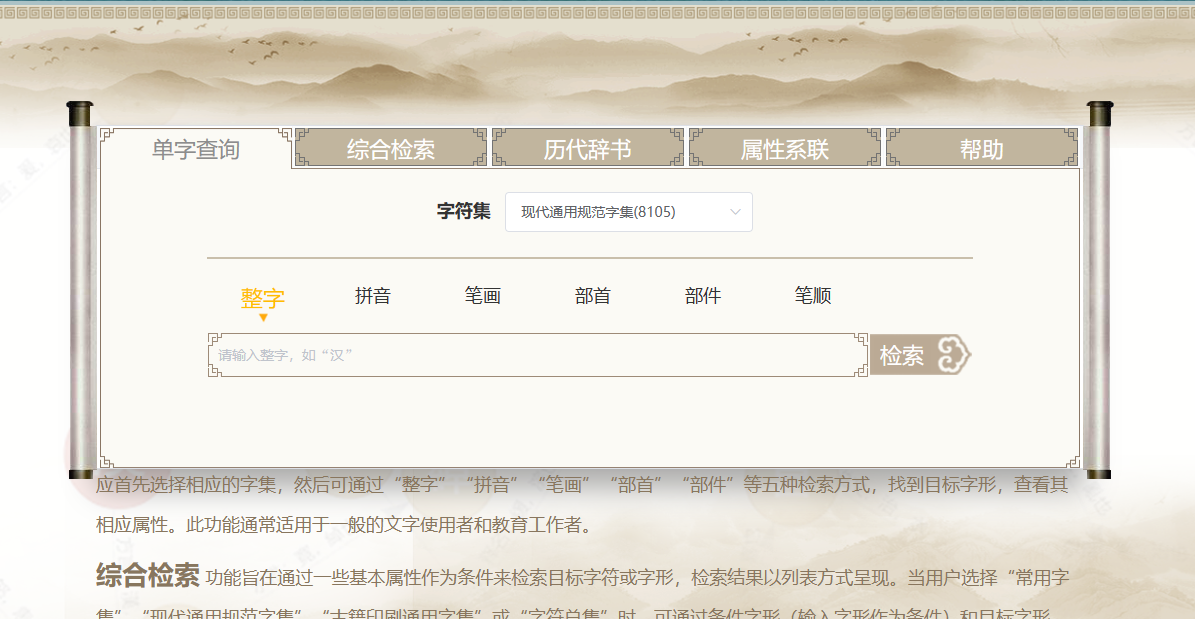Click the 检索 search button
Image resolution: width=1195 pixels, height=619 pixels.
(x=917, y=355)
